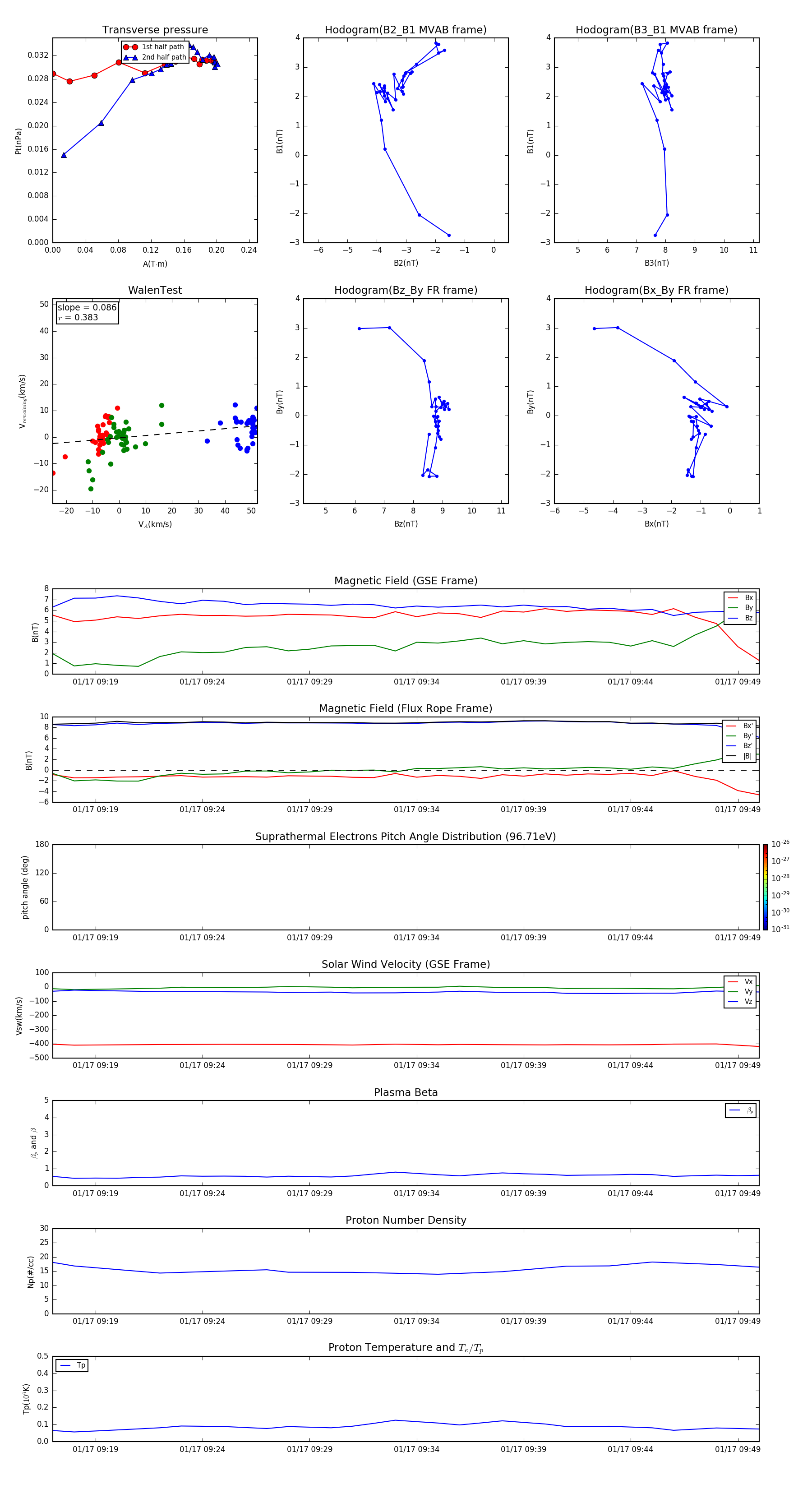Click the 'slope = 0.086' annotation

pos(87,308)
